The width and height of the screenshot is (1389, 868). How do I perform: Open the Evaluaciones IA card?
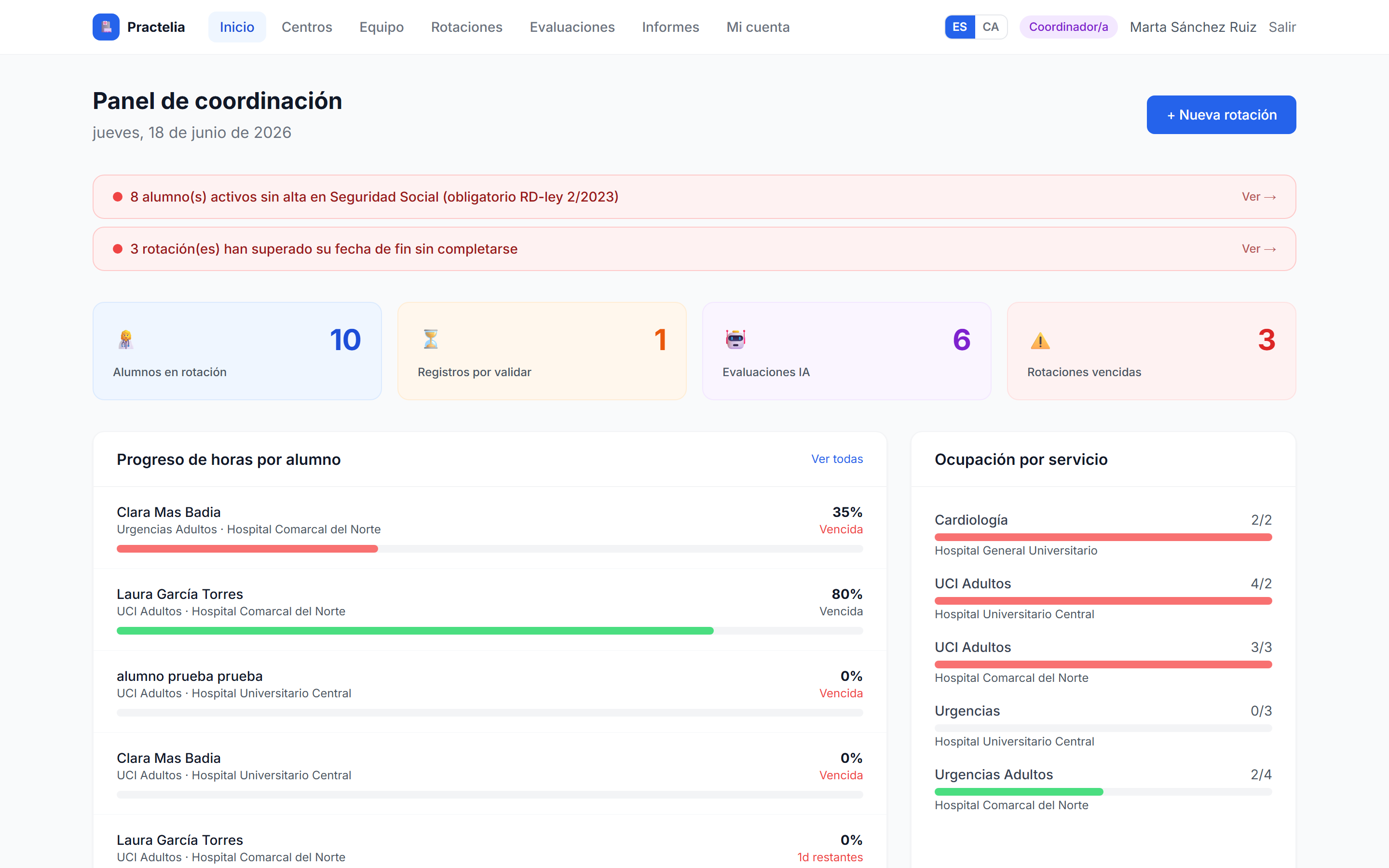click(x=846, y=351)
